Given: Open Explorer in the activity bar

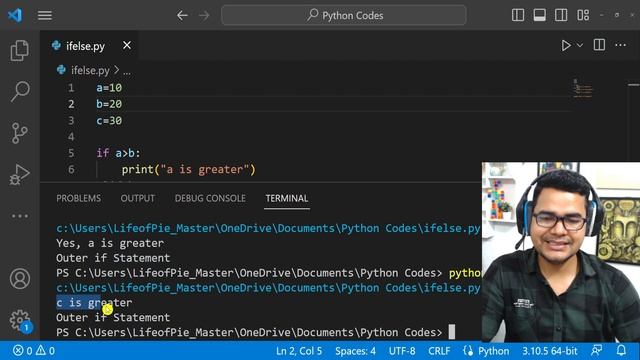Looking at the screenshot, I should point(20,50).
